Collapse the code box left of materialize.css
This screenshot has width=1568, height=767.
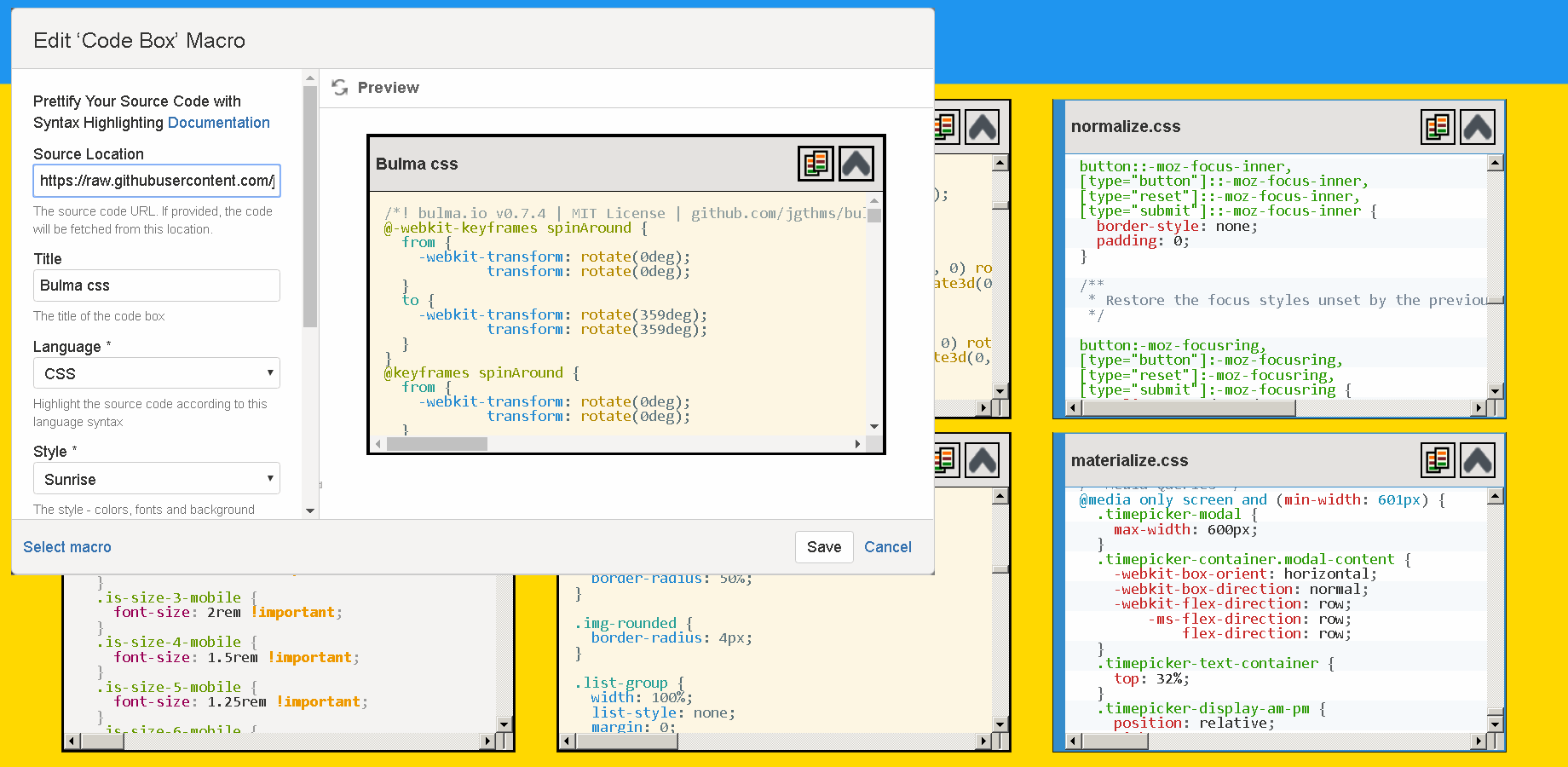click(x=983, y=461)
